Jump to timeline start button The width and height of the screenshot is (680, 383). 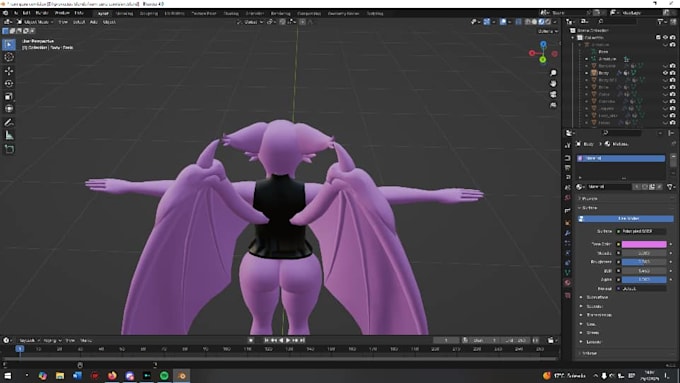pos(266,340)
